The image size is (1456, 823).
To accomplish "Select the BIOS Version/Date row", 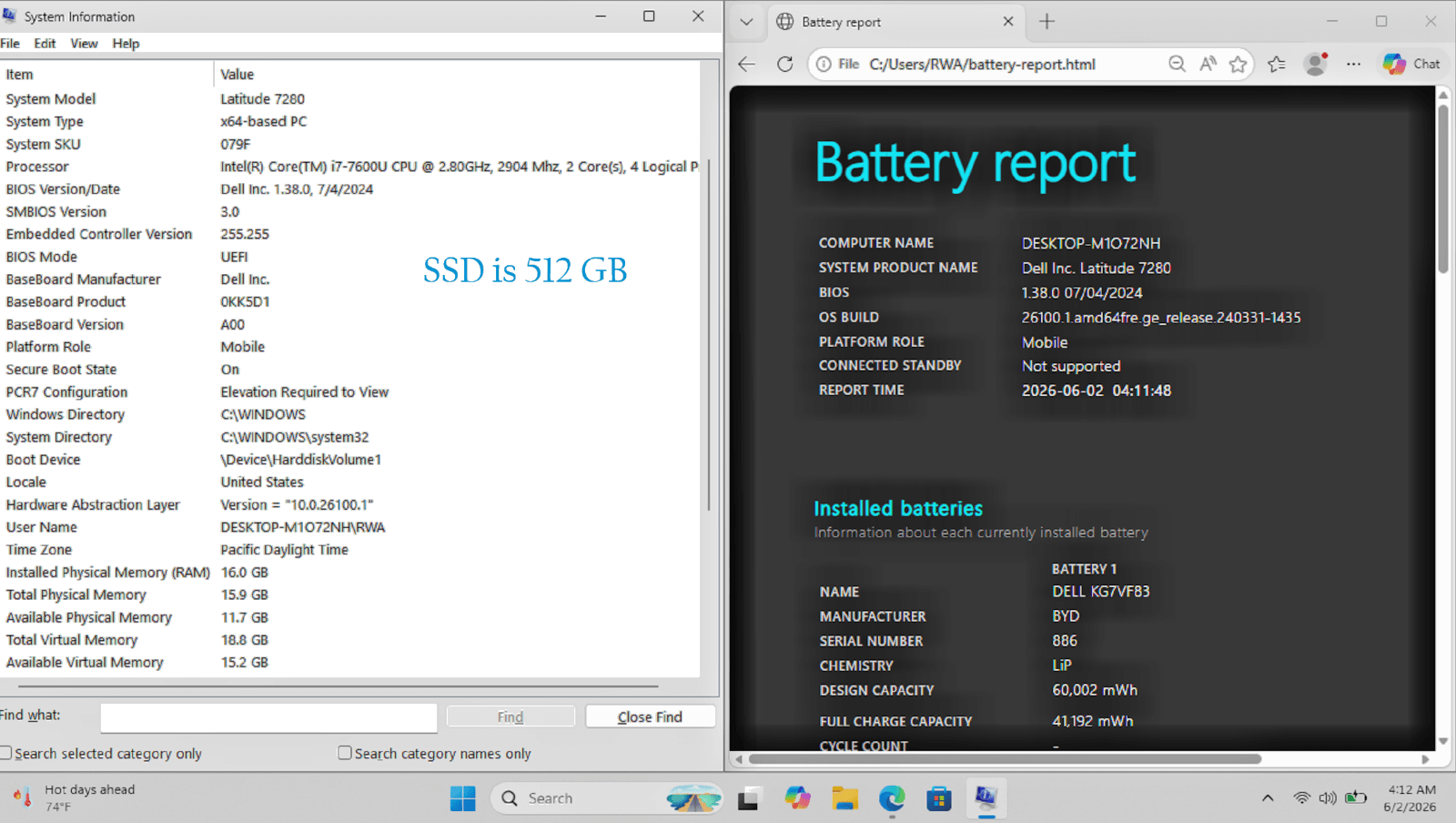I will tap(350, 189).
